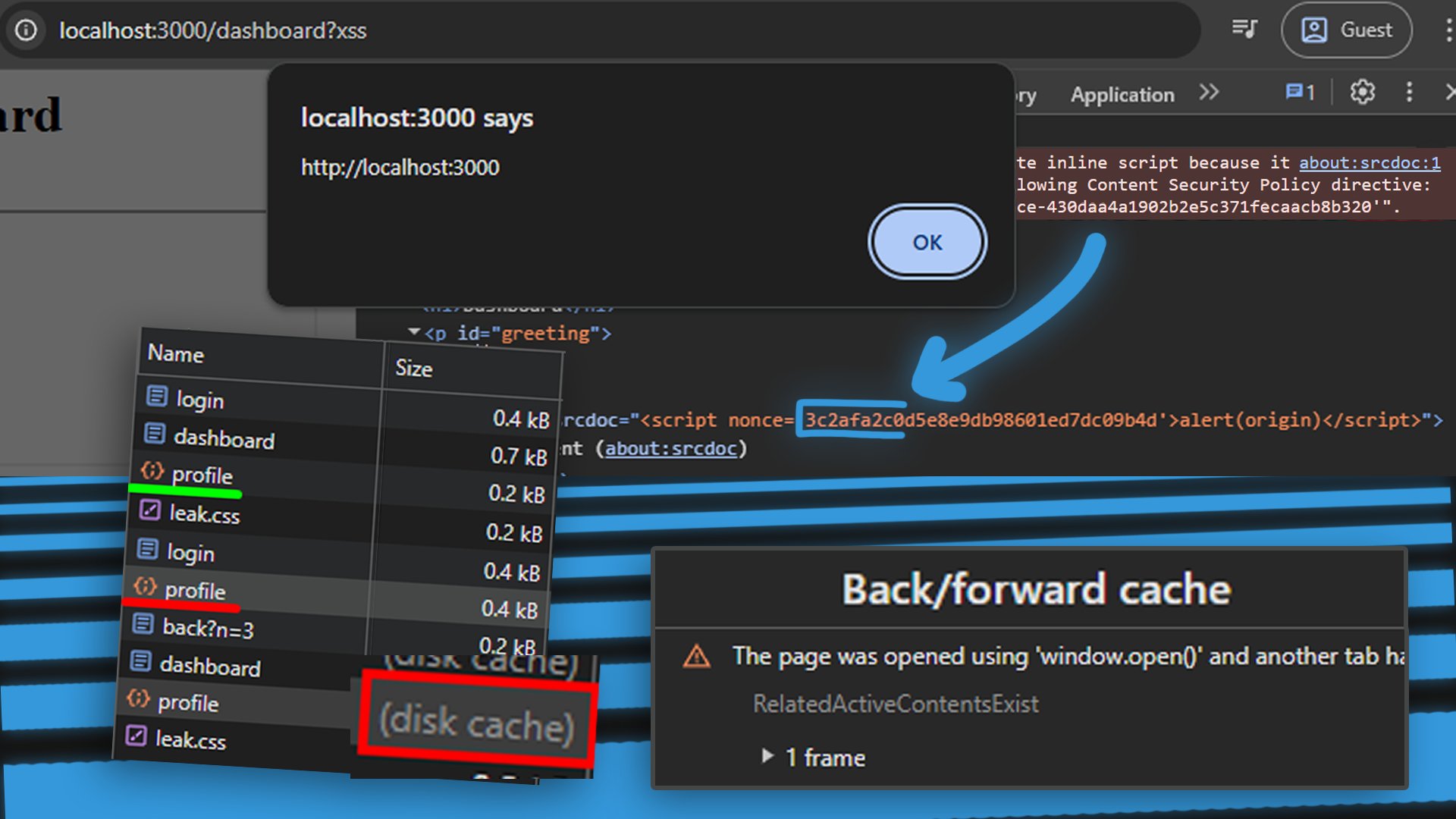Select the script nonce attribute value in Elements
This screenshot has width=1456, height=819.
pyautogui.click(x=981, y=419)
